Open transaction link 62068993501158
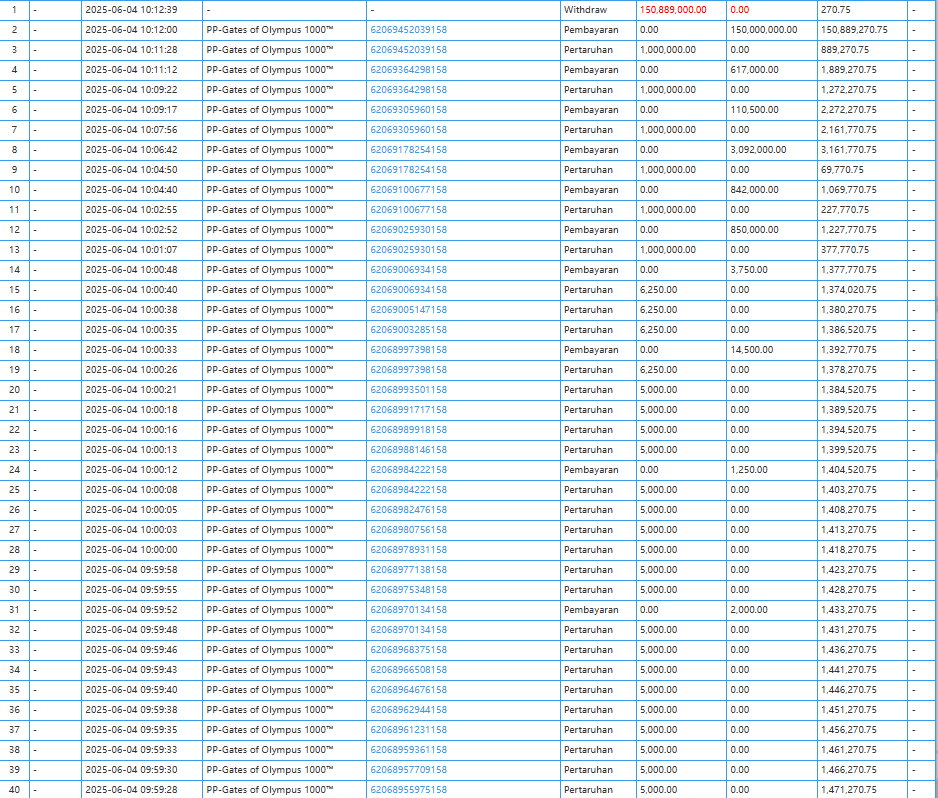This screenshot has height=798, width=938. (409, 389)
